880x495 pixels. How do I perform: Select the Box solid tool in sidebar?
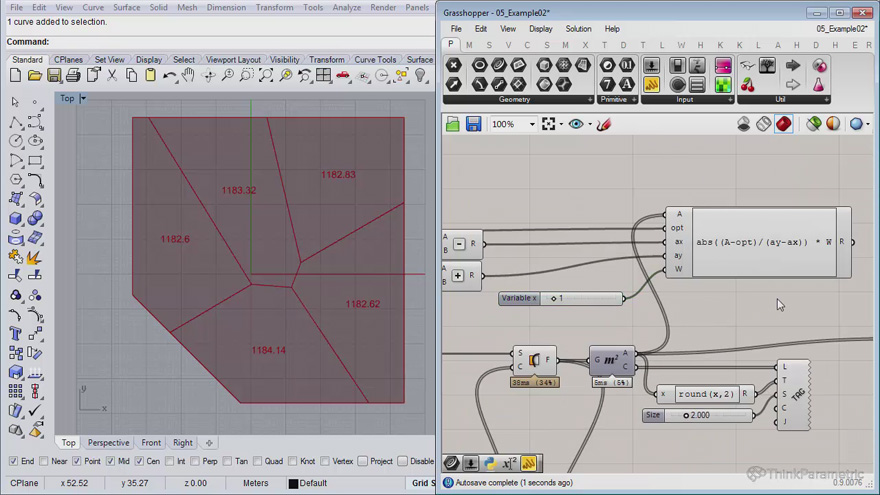16,218
